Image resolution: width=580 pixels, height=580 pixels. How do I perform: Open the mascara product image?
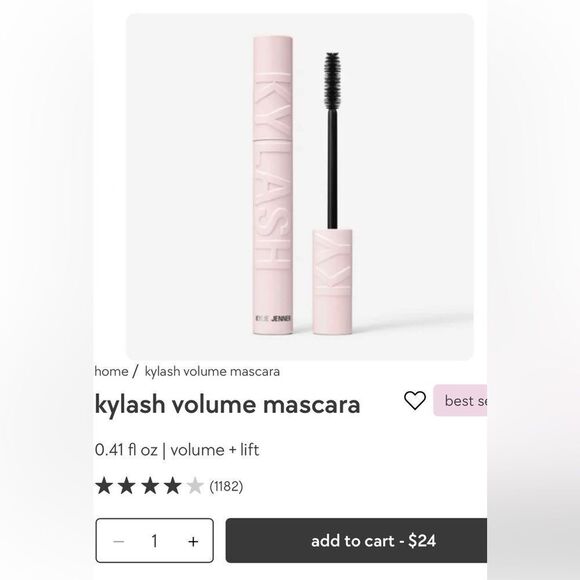click(x=300, y=187)
